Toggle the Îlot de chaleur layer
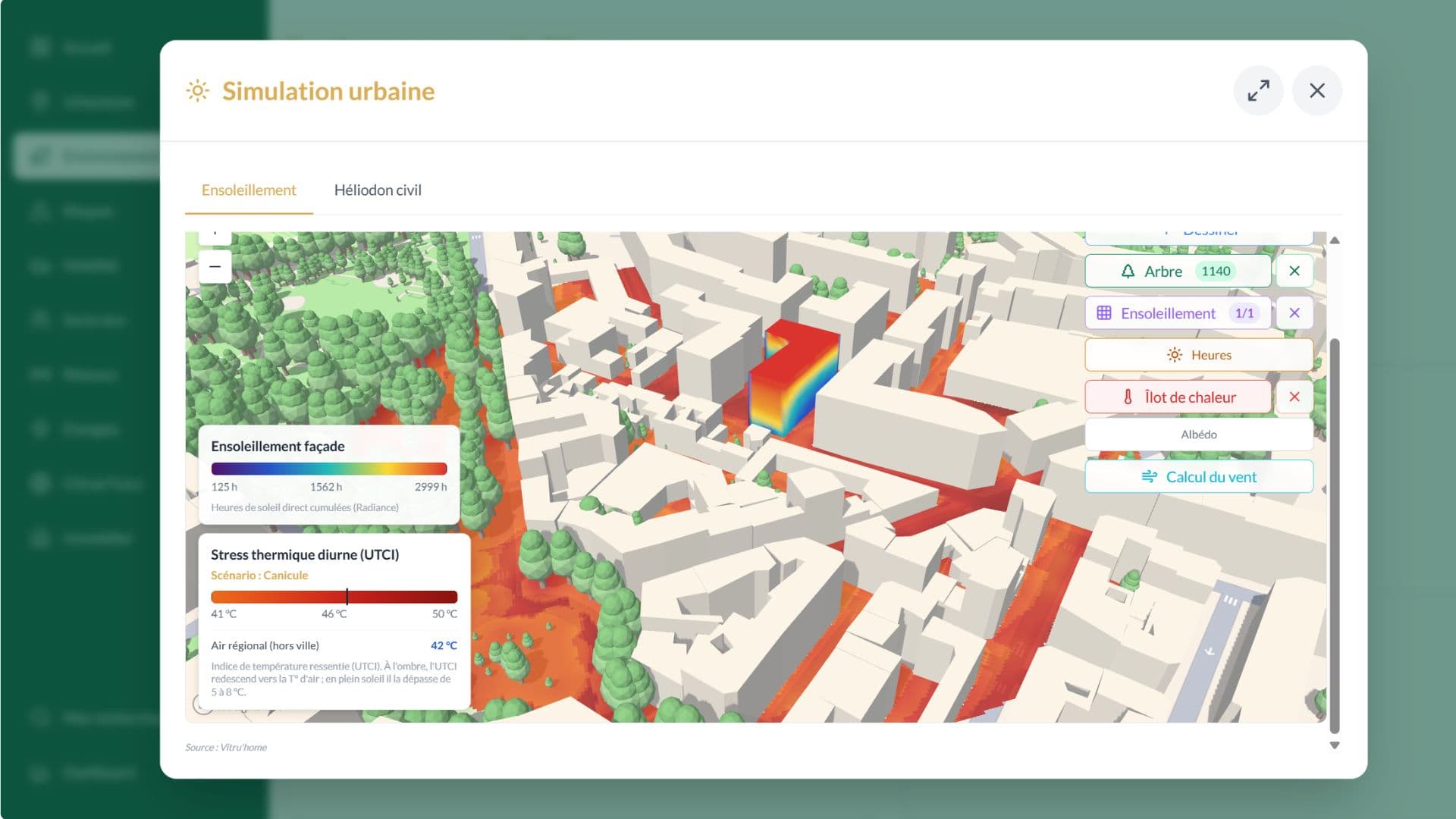Image resolution: width=1456 pixels, height=819 pixels. tap(1178, 397)
